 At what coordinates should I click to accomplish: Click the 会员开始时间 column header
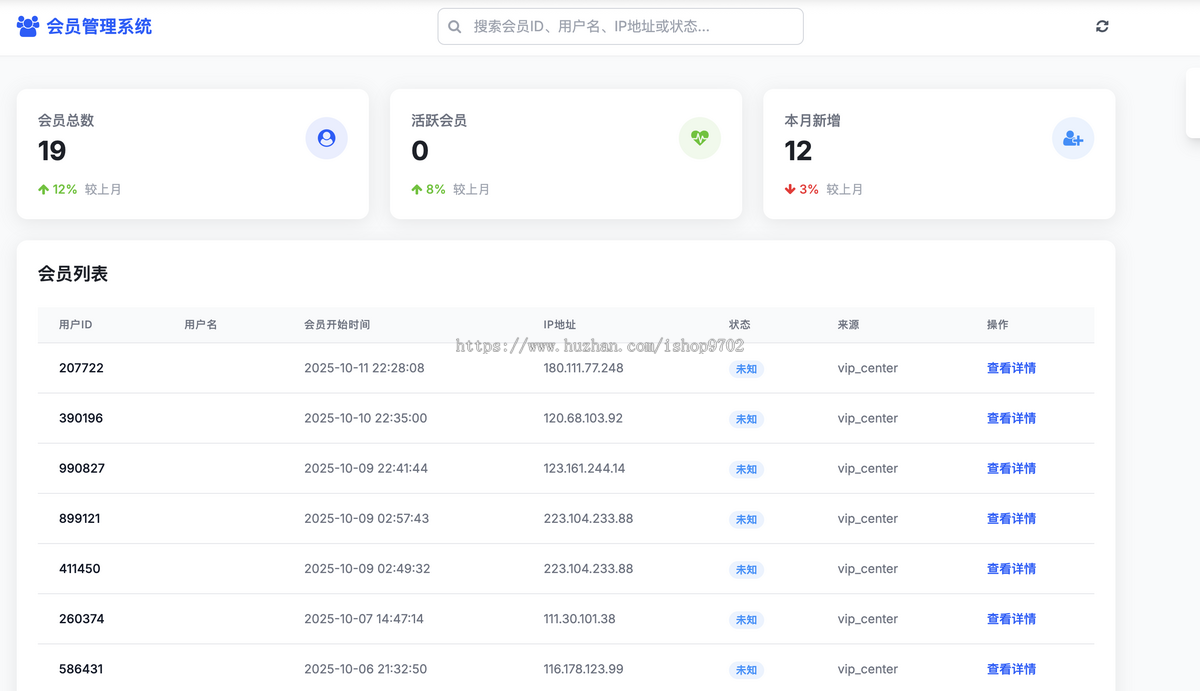(337, 325)
